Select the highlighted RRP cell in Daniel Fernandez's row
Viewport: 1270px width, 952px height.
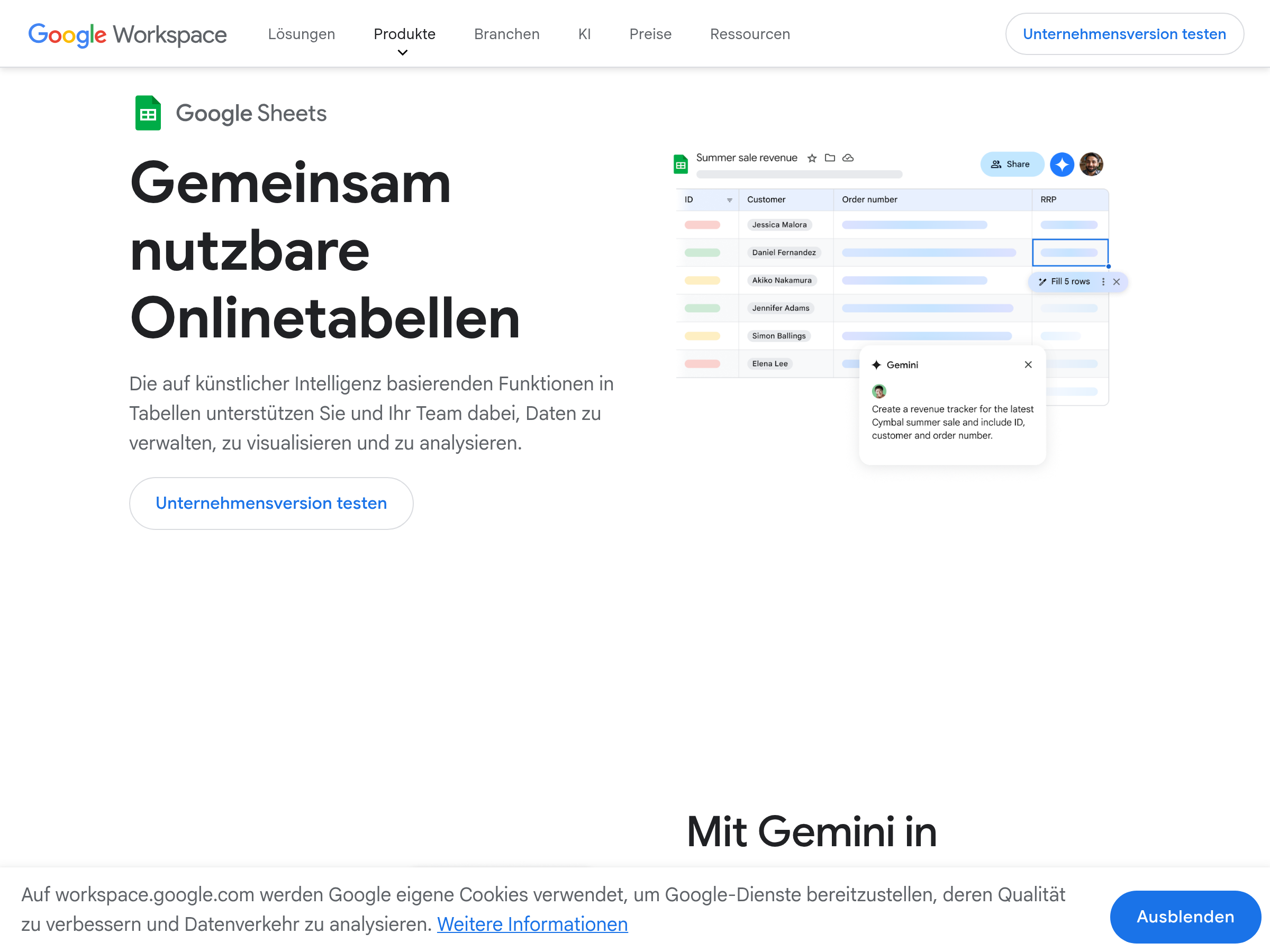(x=1069, y=252)
